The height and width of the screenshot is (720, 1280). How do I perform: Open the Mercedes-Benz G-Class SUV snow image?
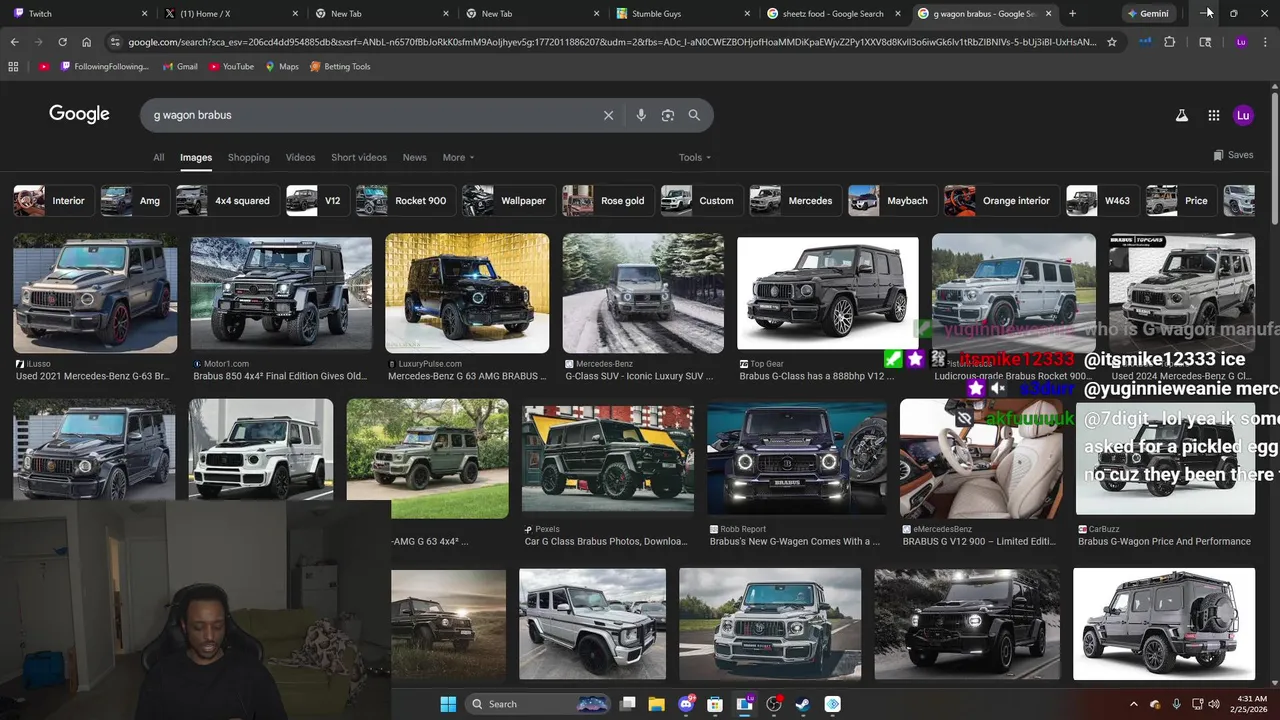(x=643, y=293)
